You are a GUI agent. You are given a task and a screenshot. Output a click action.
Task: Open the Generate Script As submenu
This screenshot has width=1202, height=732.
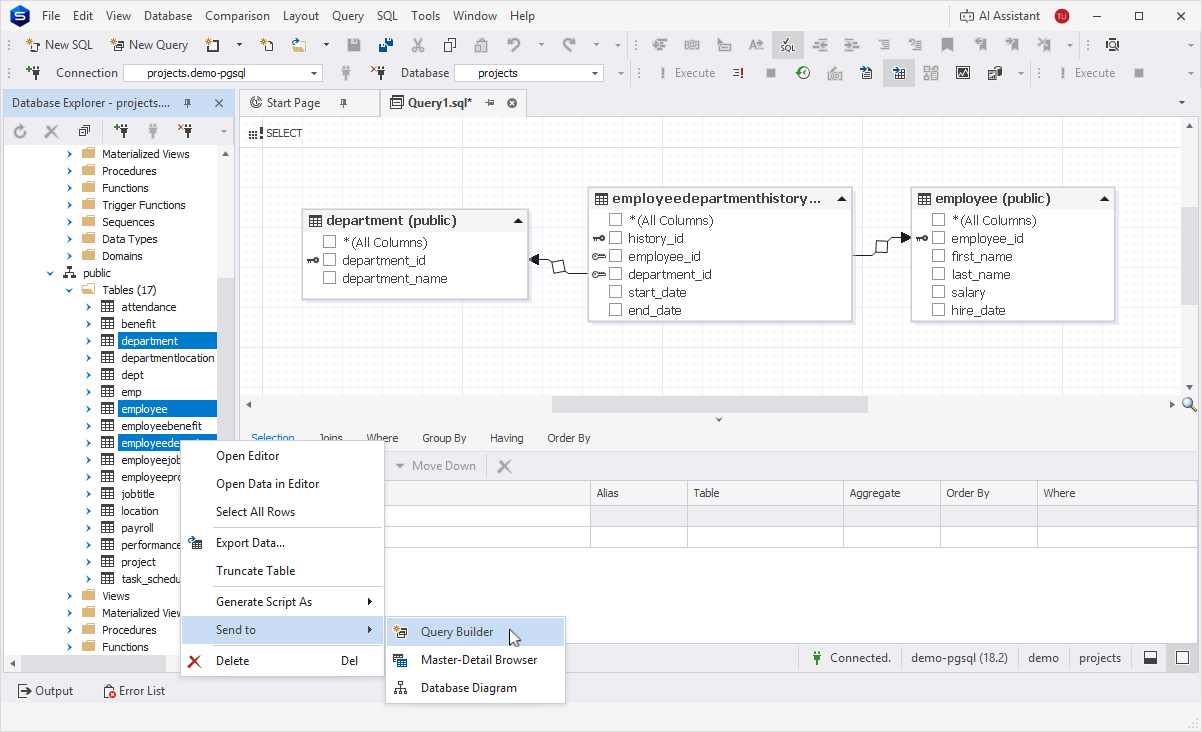[282, 602]
